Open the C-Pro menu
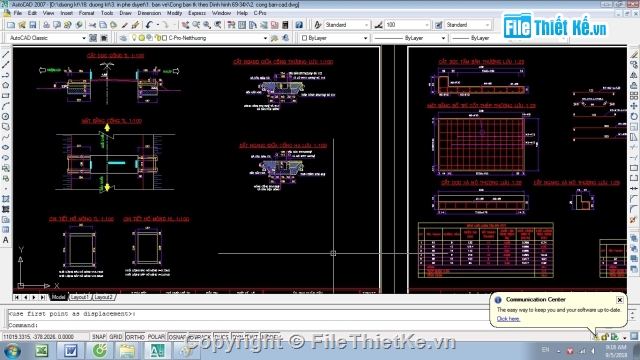Screen dimensions: 640x360 pos(260,13)
